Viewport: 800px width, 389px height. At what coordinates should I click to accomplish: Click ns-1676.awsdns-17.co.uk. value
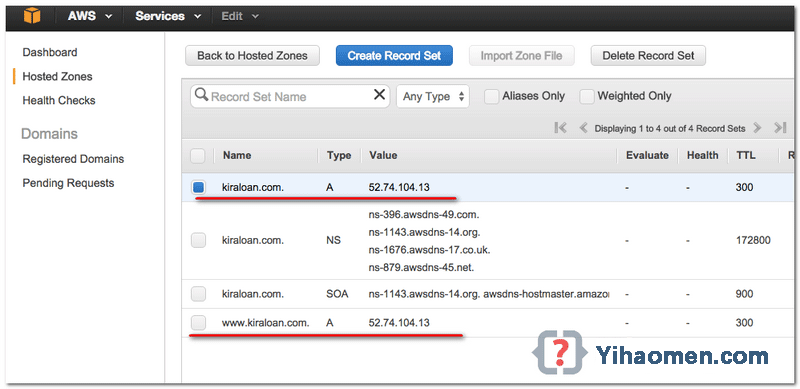430,250
